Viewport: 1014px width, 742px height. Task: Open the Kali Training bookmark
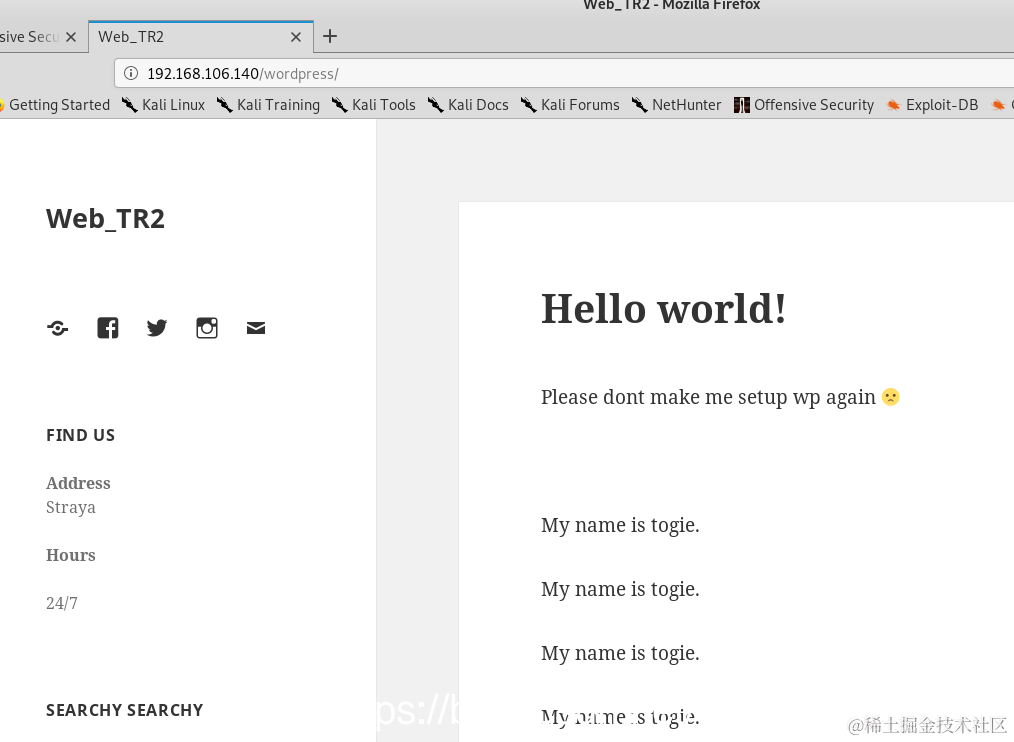click(268, 105)
